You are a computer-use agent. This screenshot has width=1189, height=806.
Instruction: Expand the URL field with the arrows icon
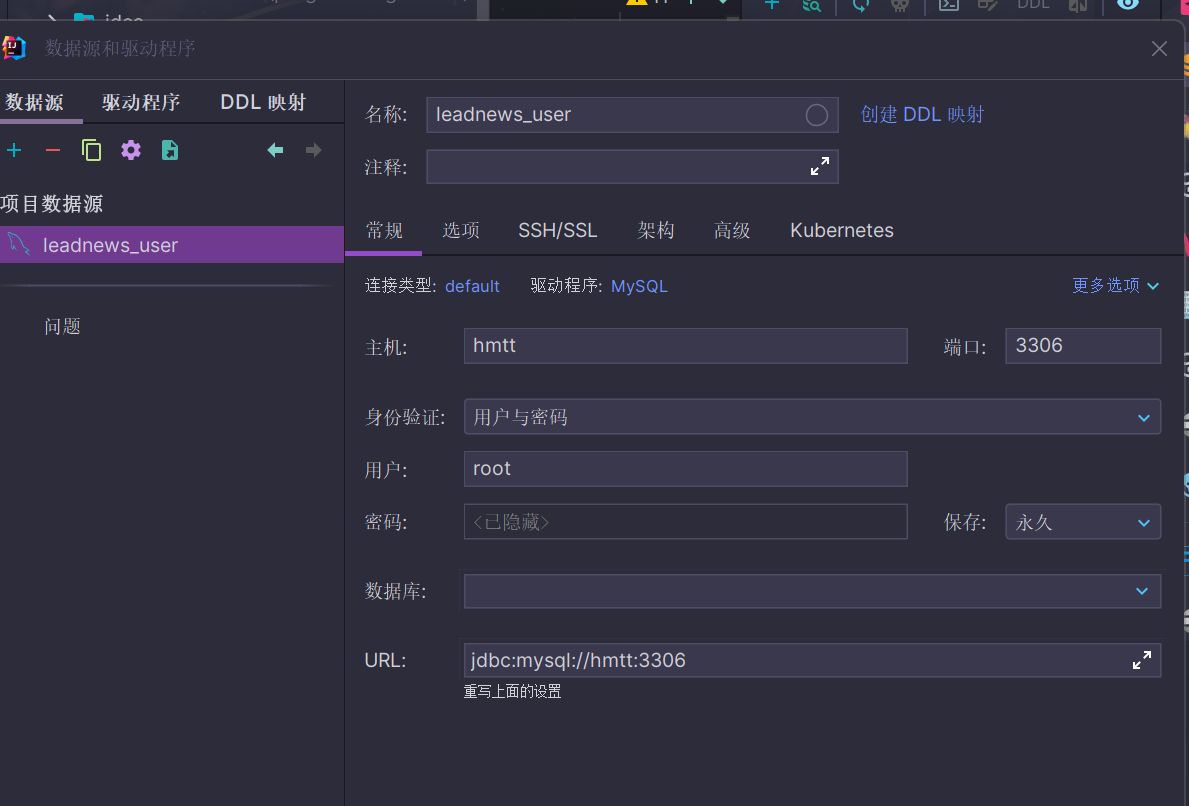[1141, 660]
